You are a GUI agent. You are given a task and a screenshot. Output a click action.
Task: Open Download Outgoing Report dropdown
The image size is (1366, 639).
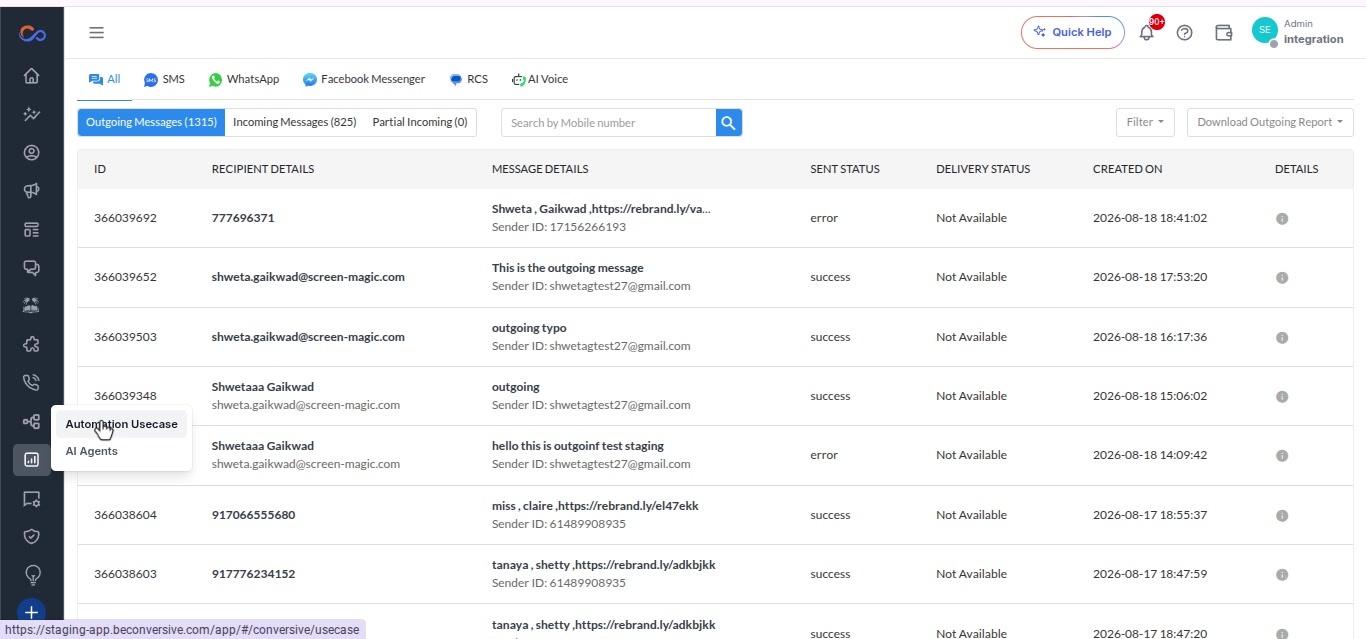1270,122
